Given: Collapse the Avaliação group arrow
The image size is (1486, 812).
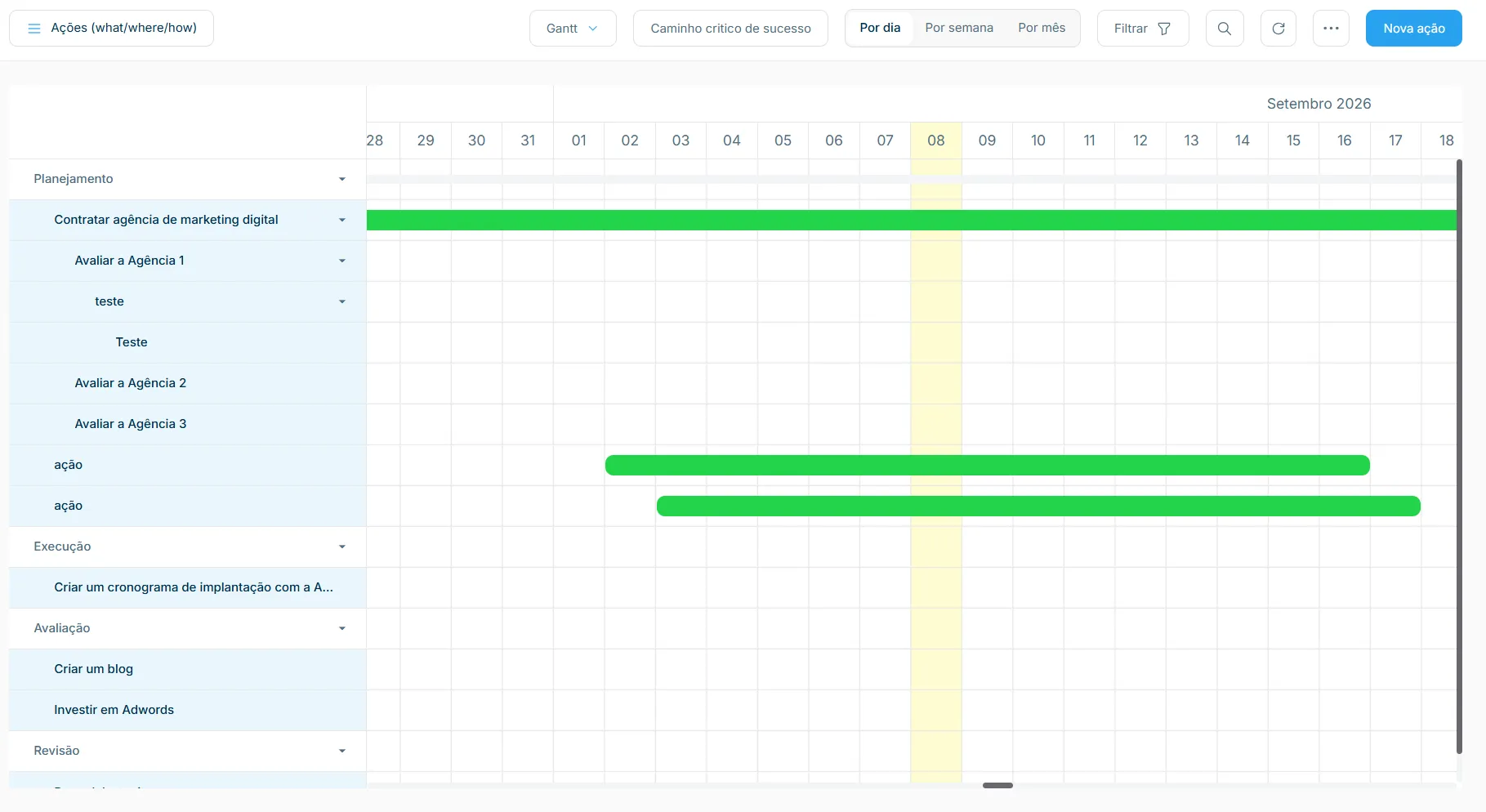Looking at the screenshot, I should click(342, 628).
